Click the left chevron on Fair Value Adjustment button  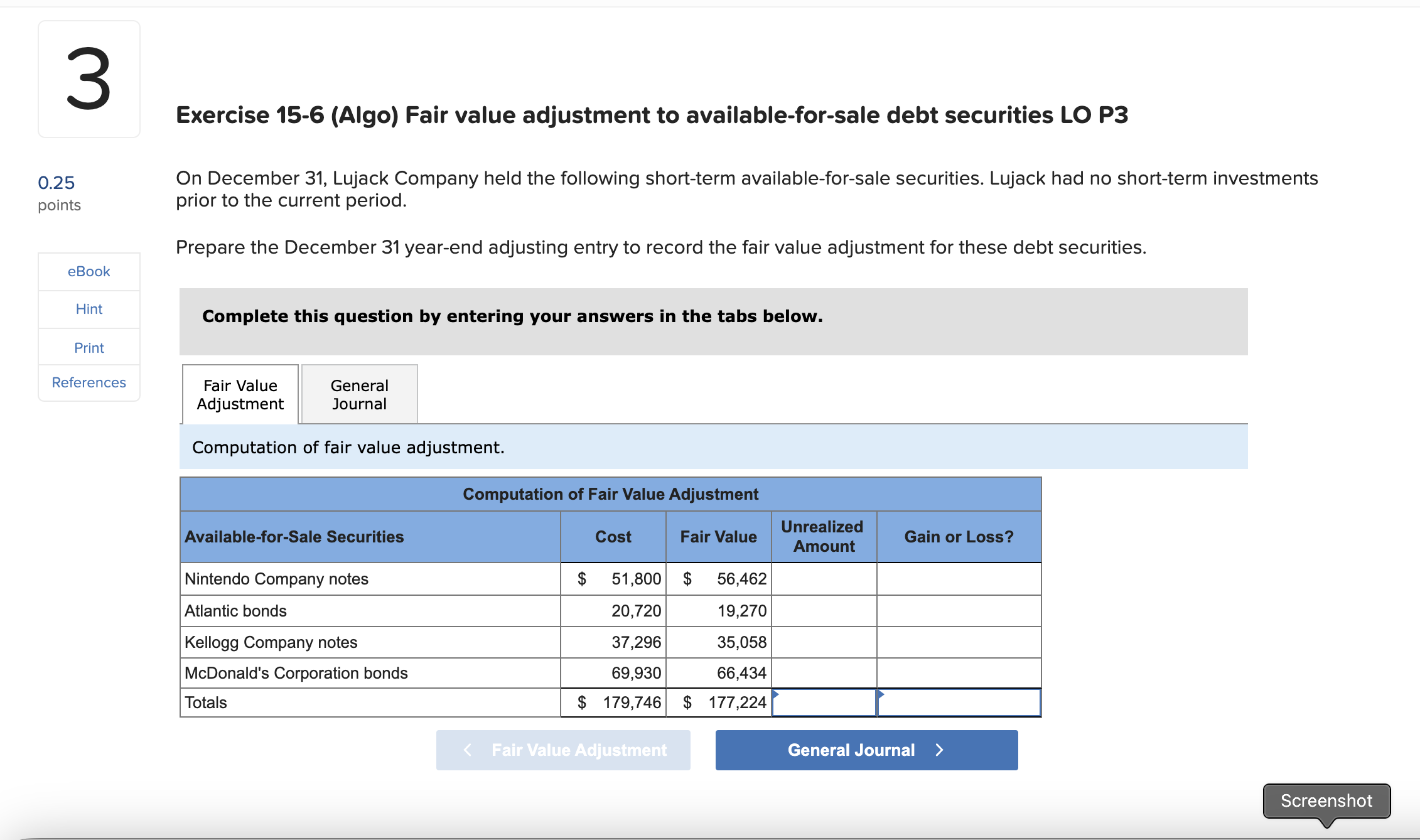(x=466, y=750)
